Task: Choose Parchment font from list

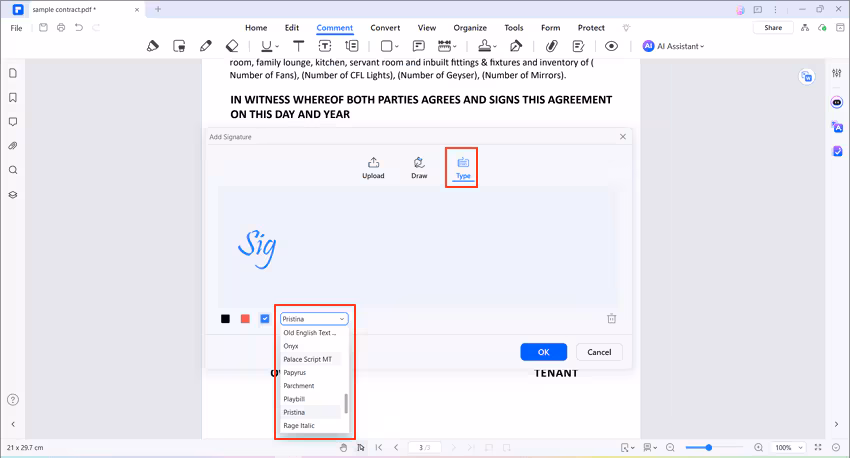Action: [311, 386]
